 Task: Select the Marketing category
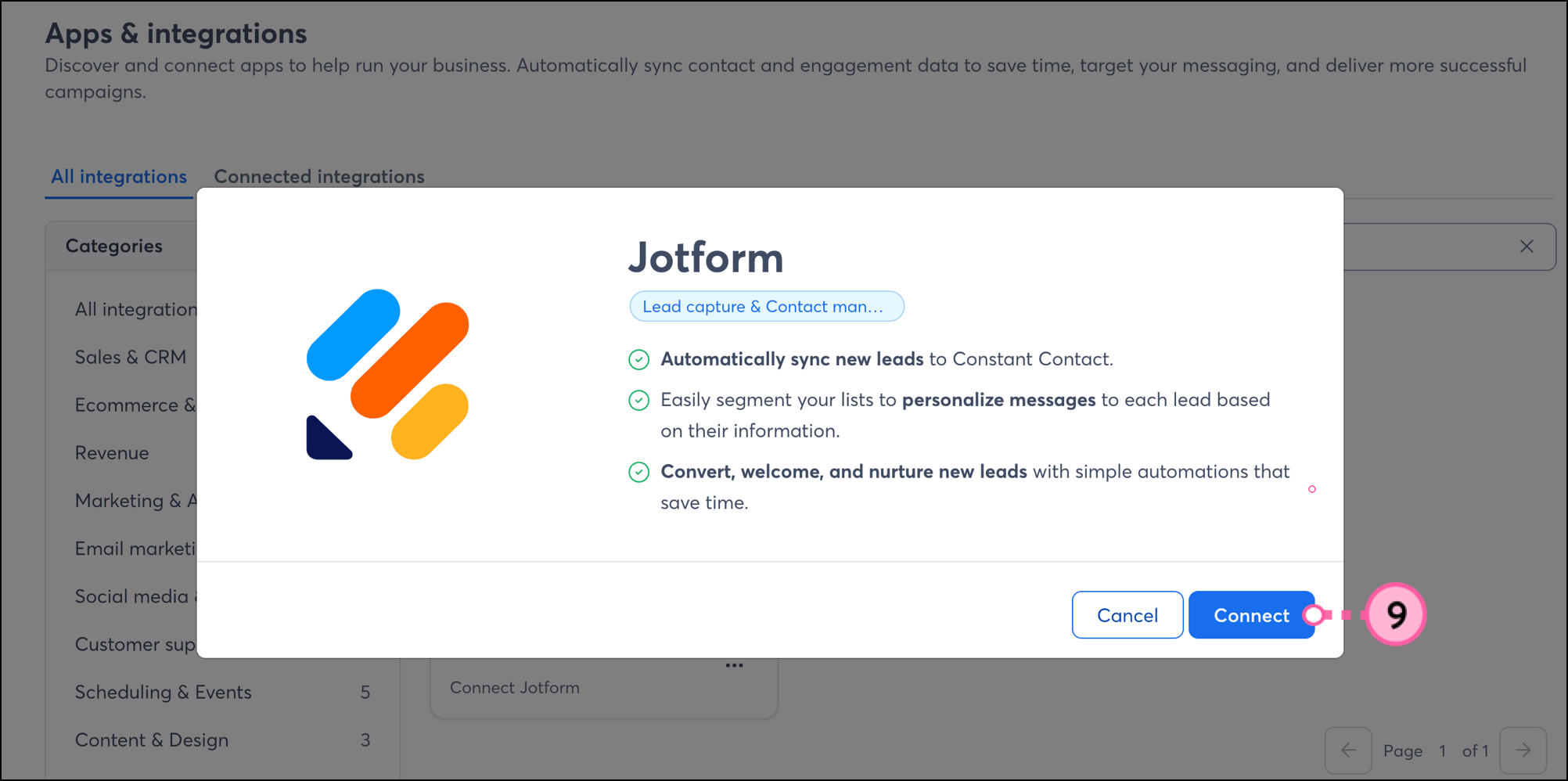[x=135, y=501]
